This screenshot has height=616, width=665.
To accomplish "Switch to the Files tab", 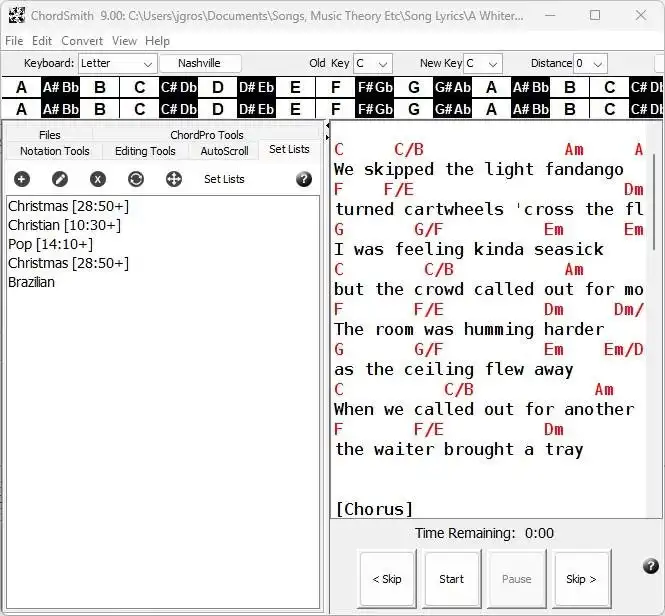I will tap(50, 135).
